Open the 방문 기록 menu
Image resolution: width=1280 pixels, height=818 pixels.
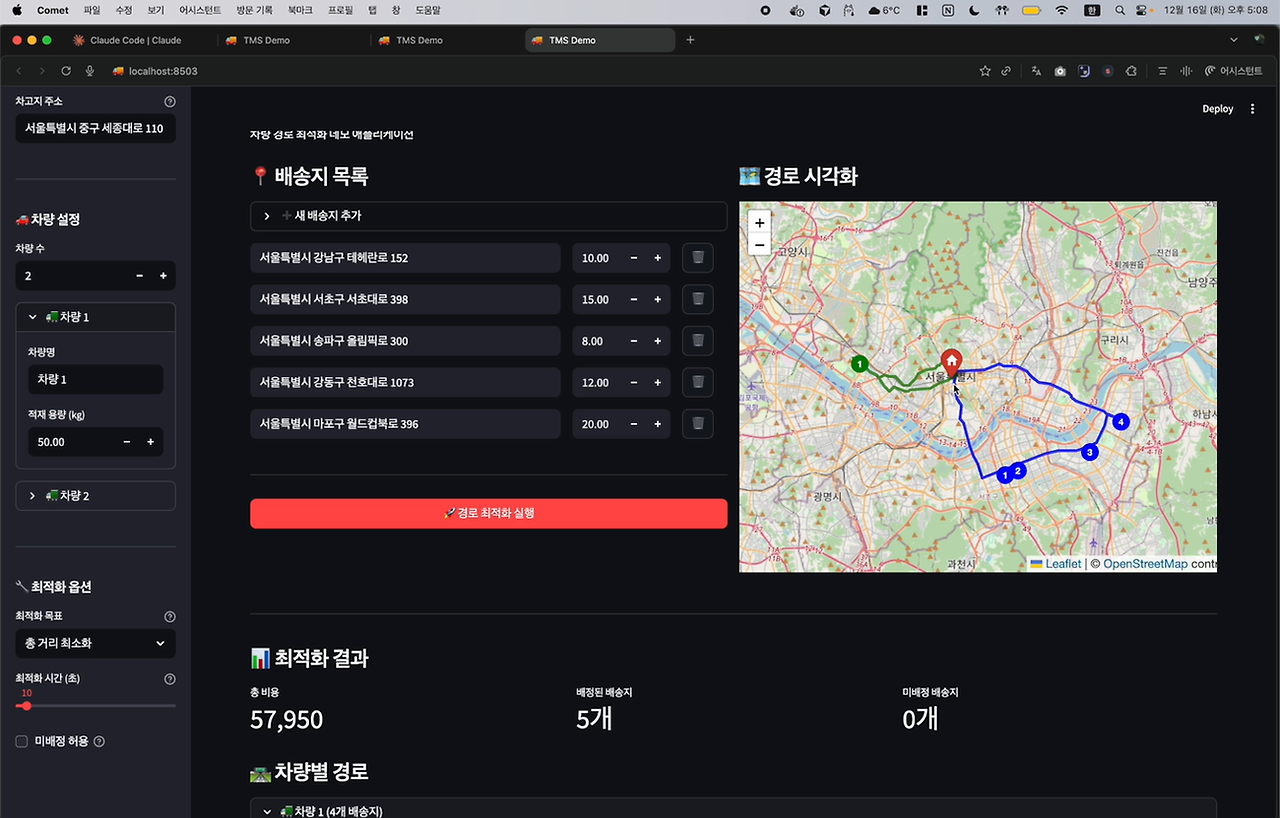[254, 10]
